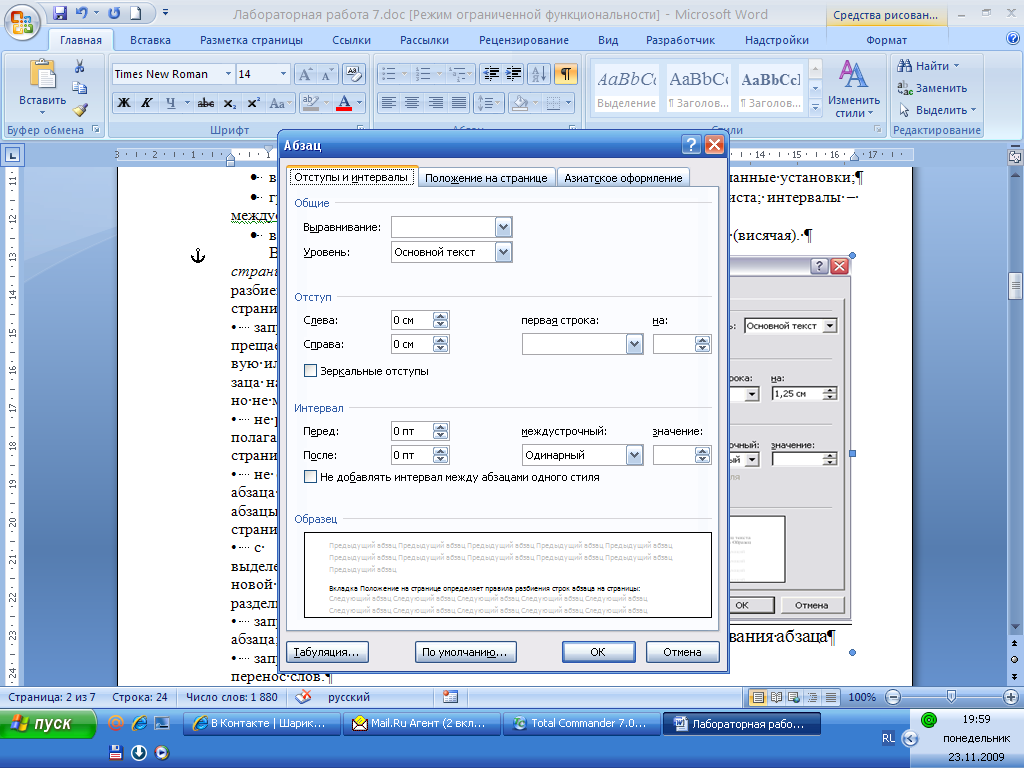Click OK in Абзац dialog
The width and height of the screenshot is (1024, 768).
pos(598,652)
